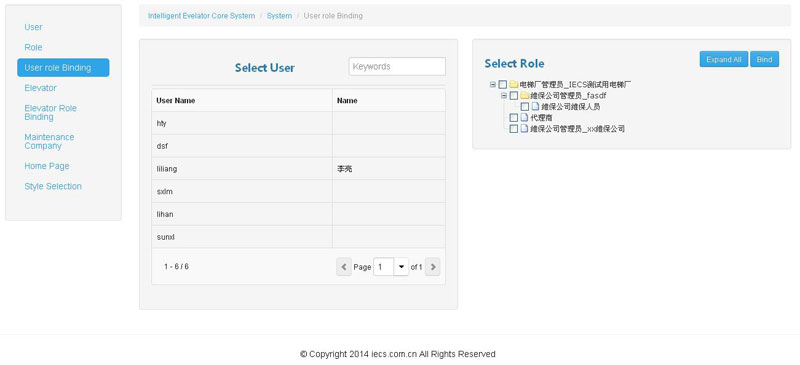This screenshot has height=365, width=800.
Task: Go to previous page arrow in pager
Action: click(x=344, y=266)
